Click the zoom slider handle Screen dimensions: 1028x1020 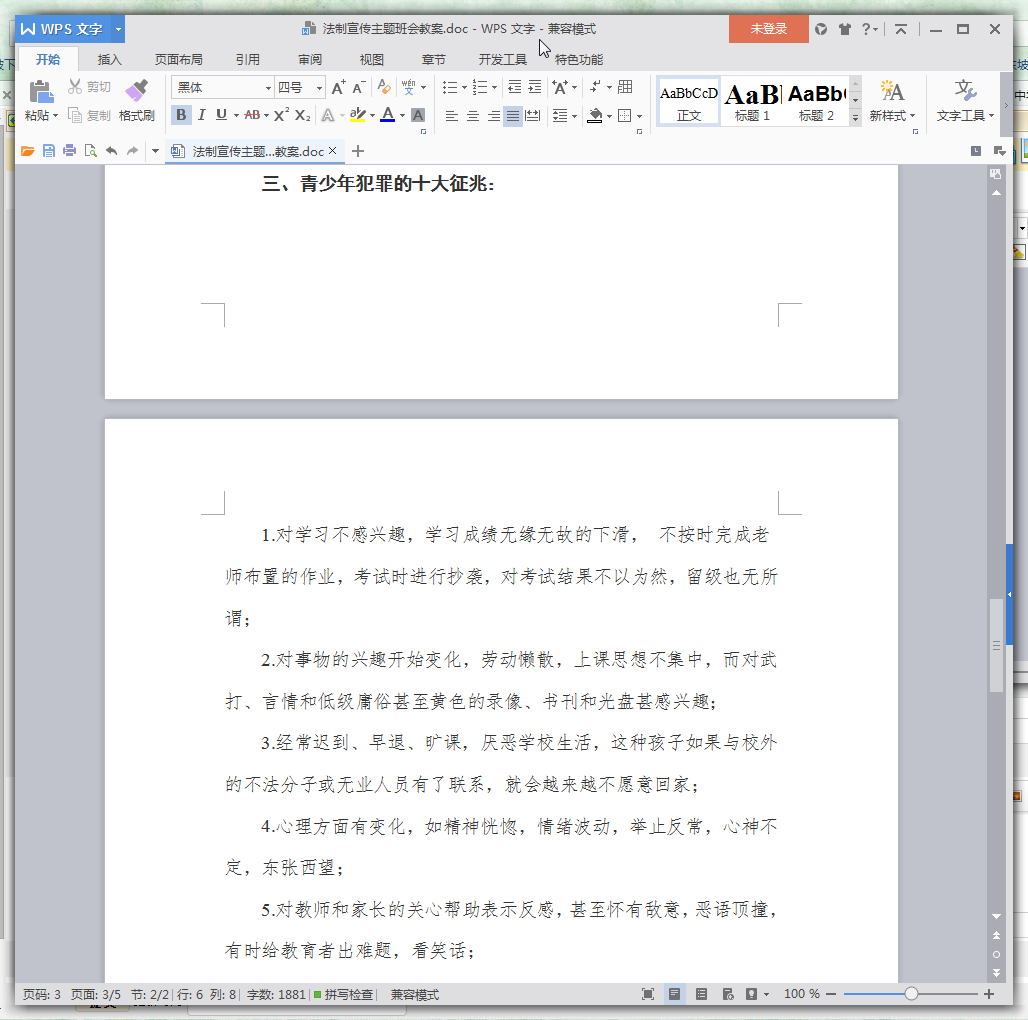pos(911,994)
